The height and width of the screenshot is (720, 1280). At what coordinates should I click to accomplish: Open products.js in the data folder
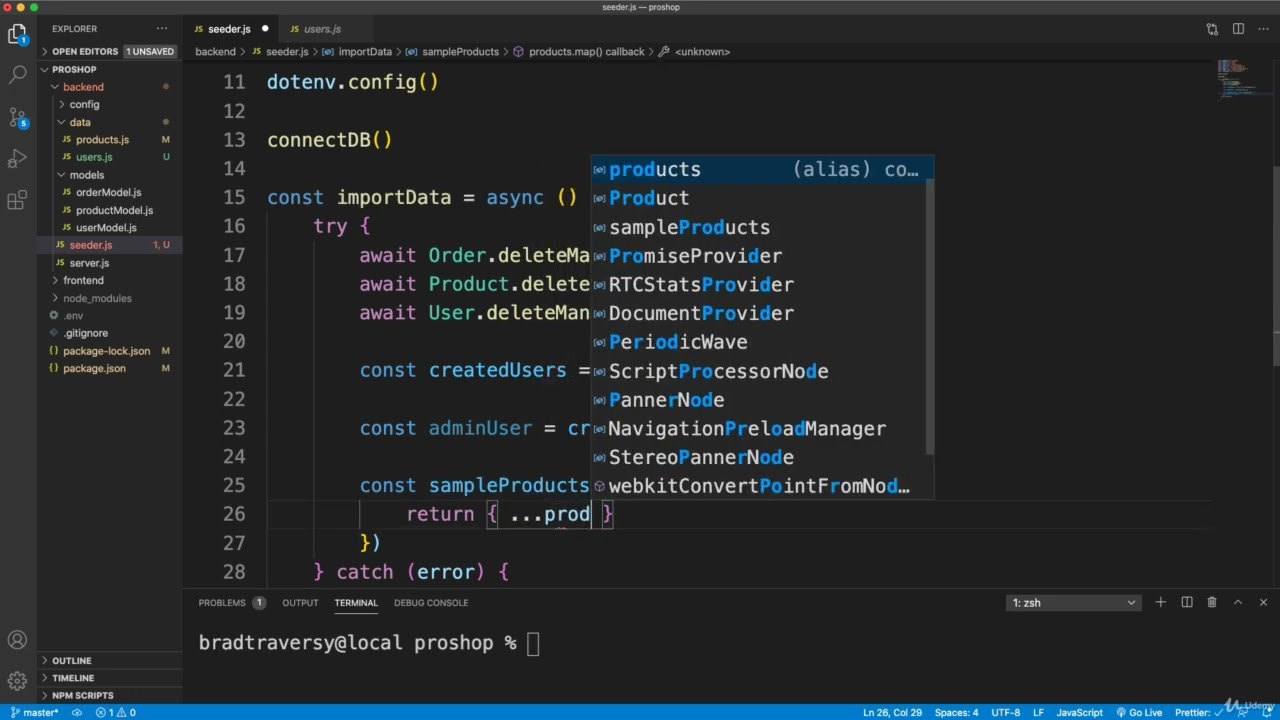click(x=102, y=139)
